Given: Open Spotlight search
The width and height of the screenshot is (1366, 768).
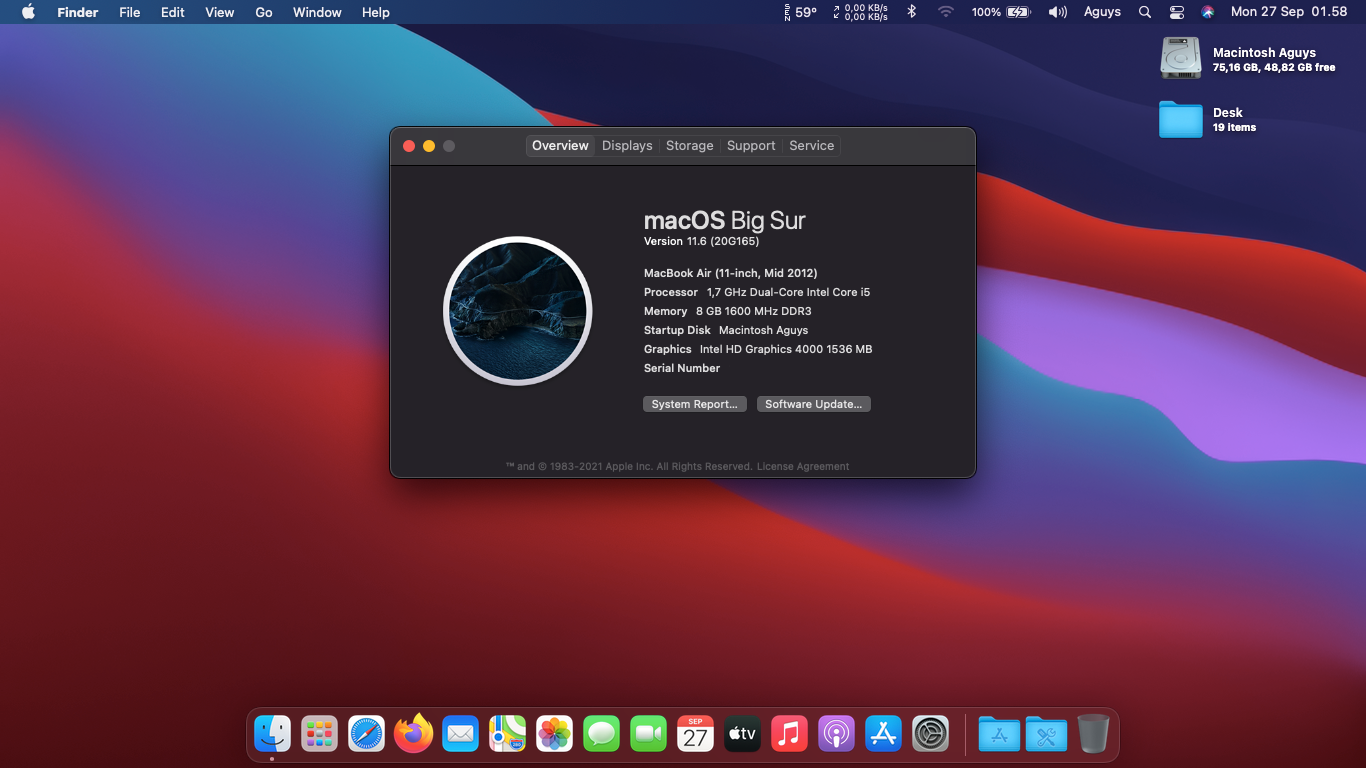Looking at the screenshot, I should pos(1145,12).
